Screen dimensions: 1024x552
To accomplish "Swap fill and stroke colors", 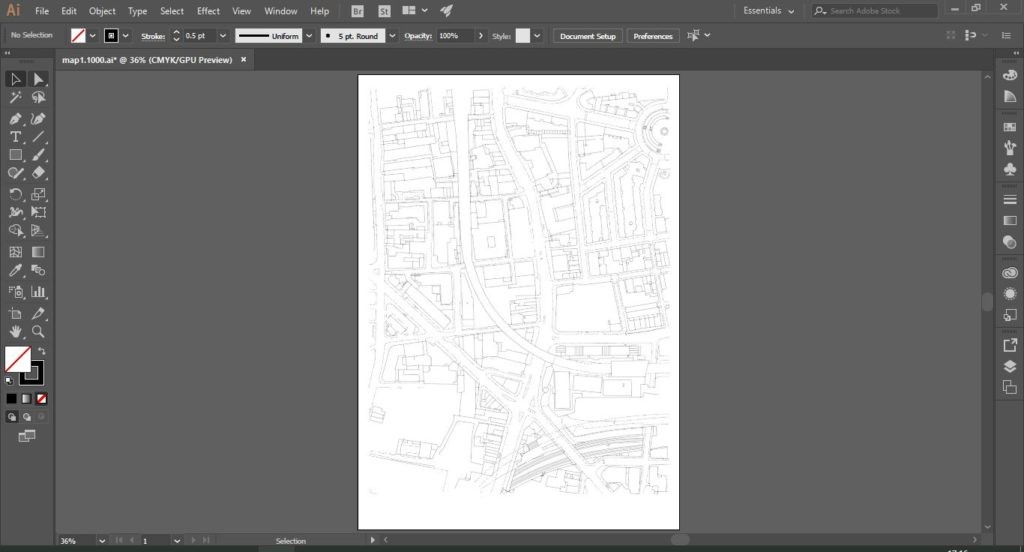I will click(41, 351).
